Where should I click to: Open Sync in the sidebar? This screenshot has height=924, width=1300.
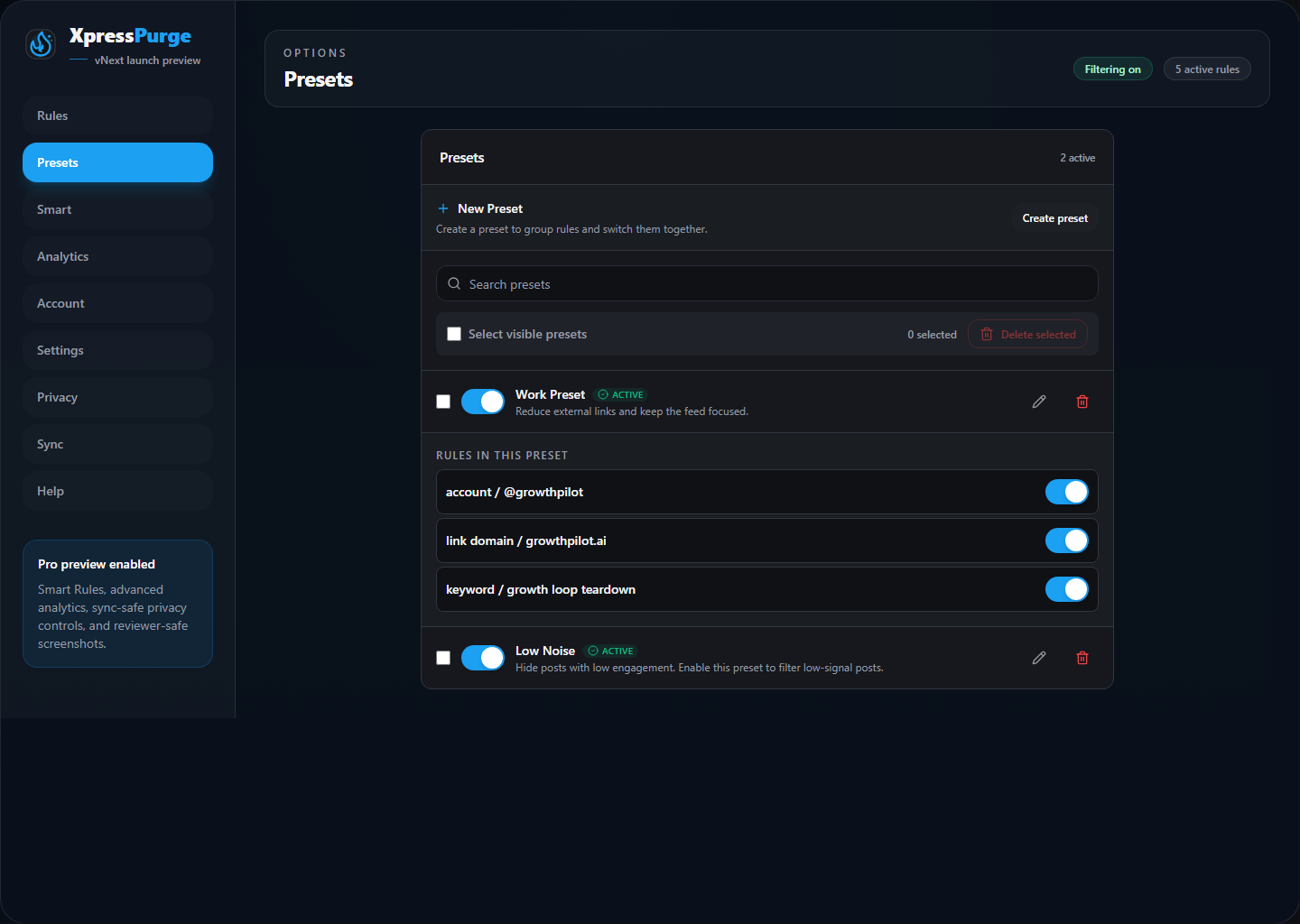[117, 444]
